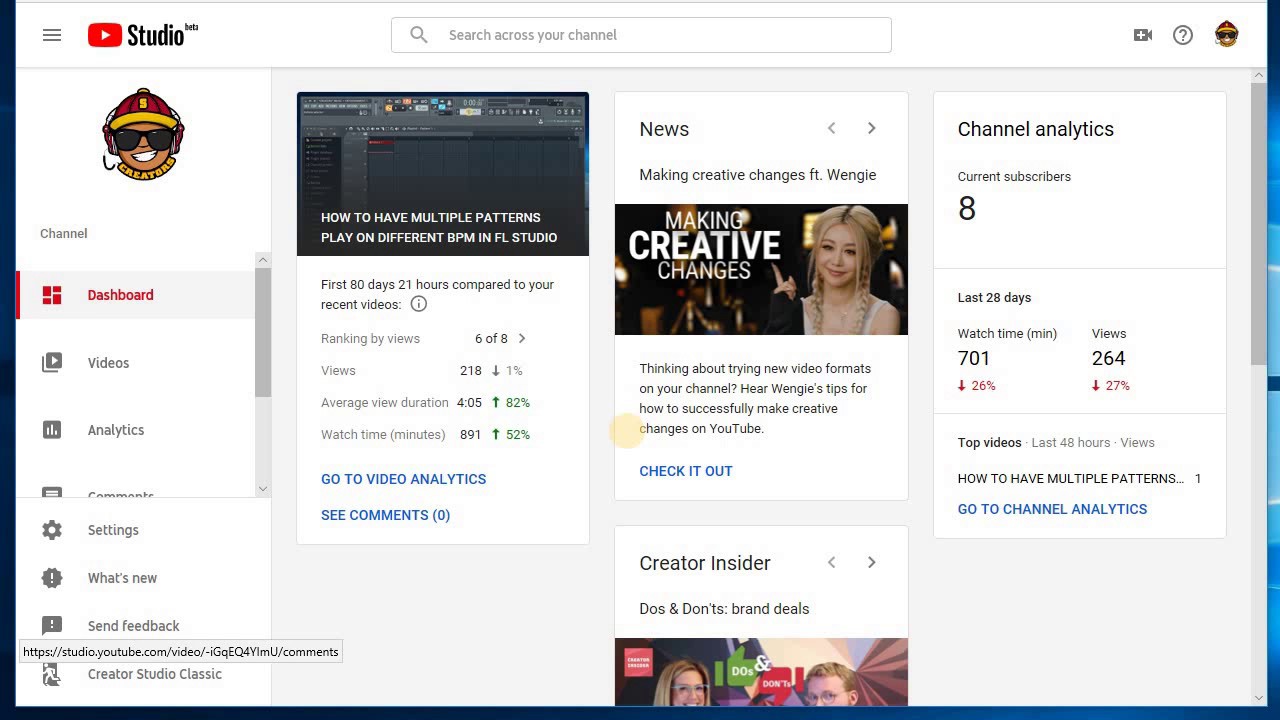
Task: Open the hamburger guide menu
Action: point(52,35)
